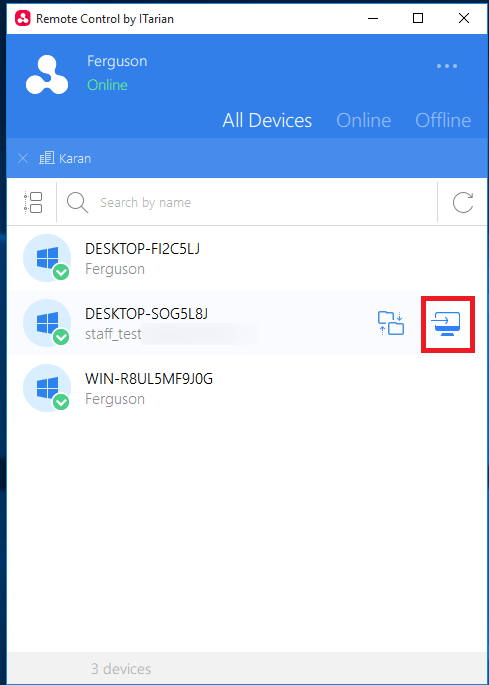489x685 pixels.
Task: Switch to the Online tab
Action: click(x=364, y=120)
